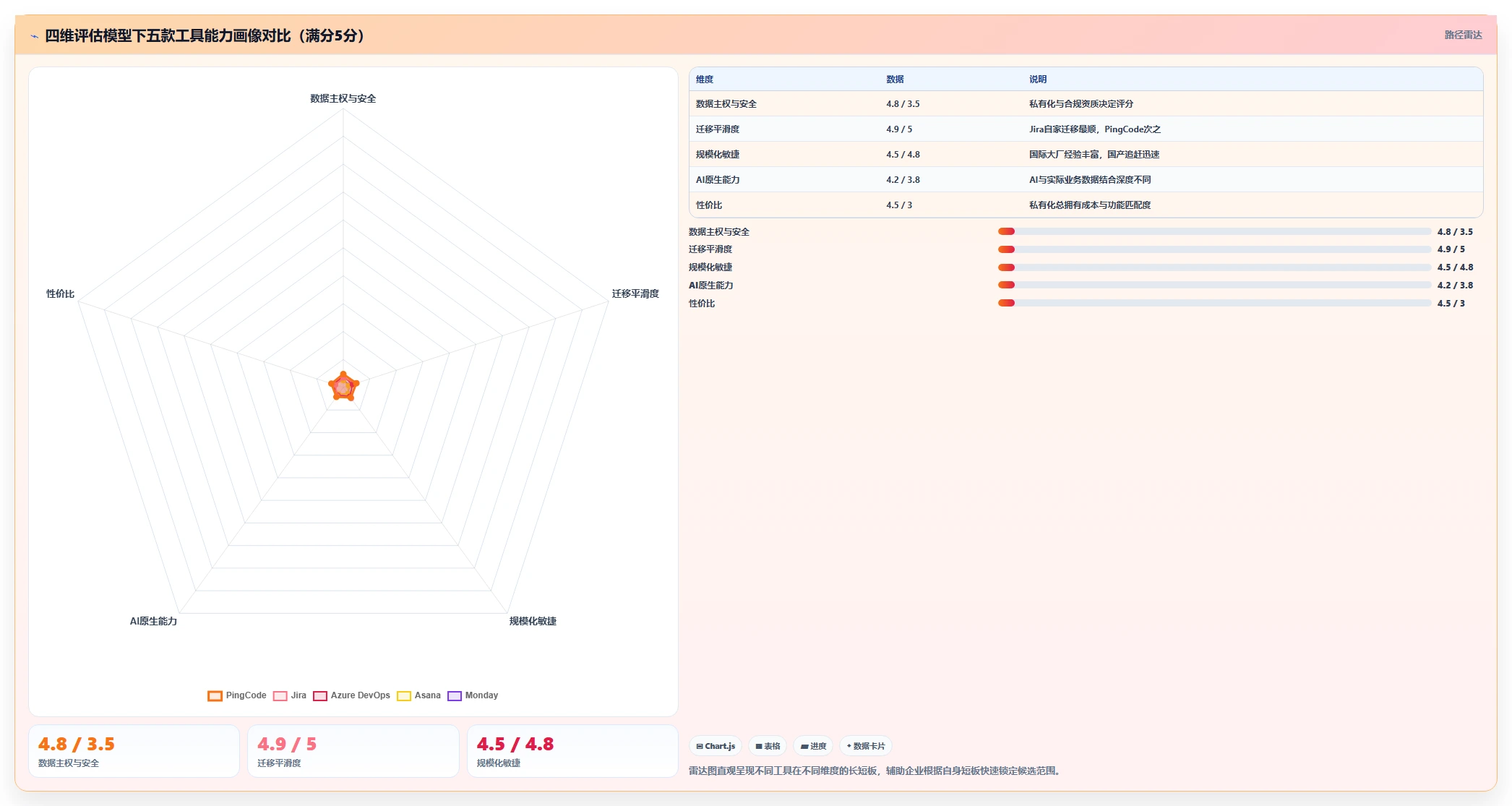Click icon before the chart title
The width and height of the screenshot is (1512, 806).
(34, 36)
